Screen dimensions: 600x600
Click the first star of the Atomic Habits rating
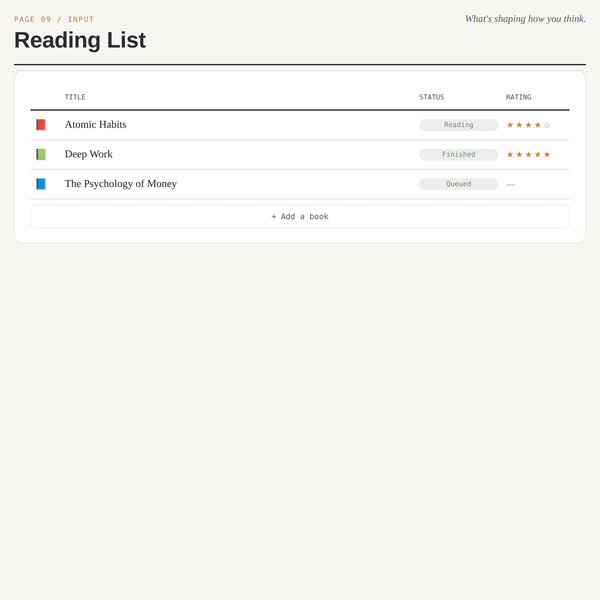(510, 125)
